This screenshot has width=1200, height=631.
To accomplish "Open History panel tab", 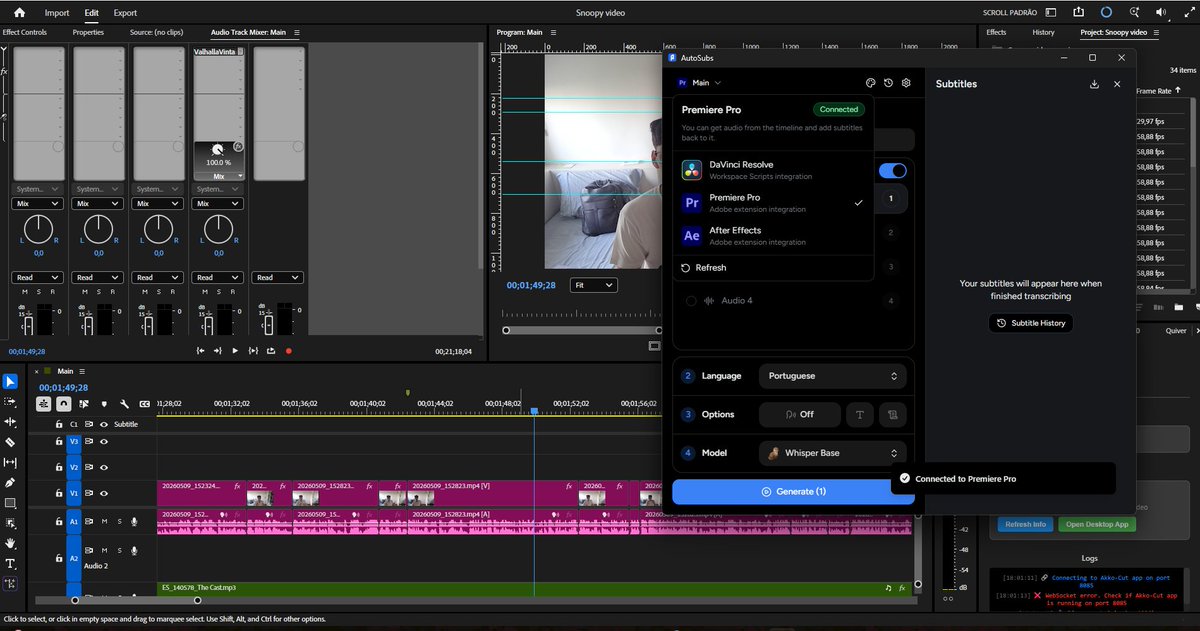I will coord(1043,32).
